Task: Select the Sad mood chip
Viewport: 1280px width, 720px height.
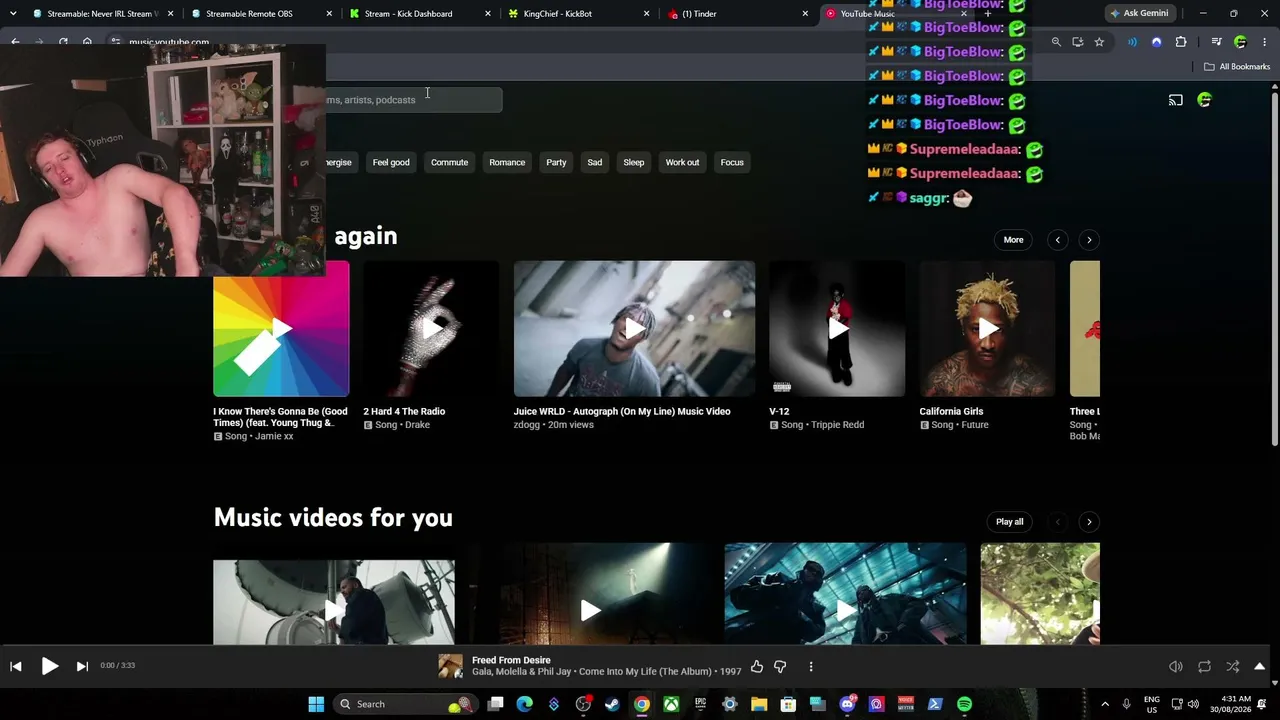Action: pyautogui.click(x=595, y=162)
